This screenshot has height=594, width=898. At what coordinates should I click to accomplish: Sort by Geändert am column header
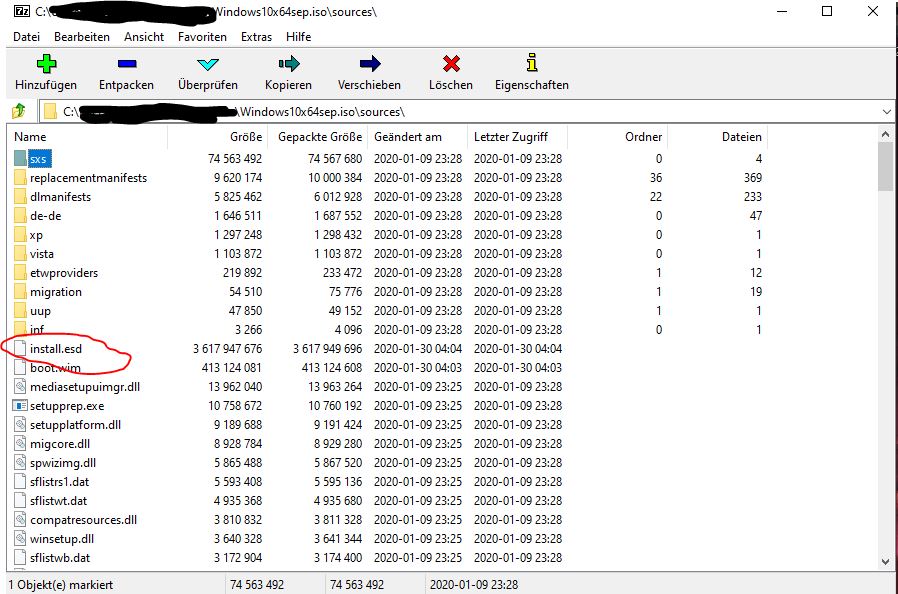pyautogui.click(x=419, y=137)
